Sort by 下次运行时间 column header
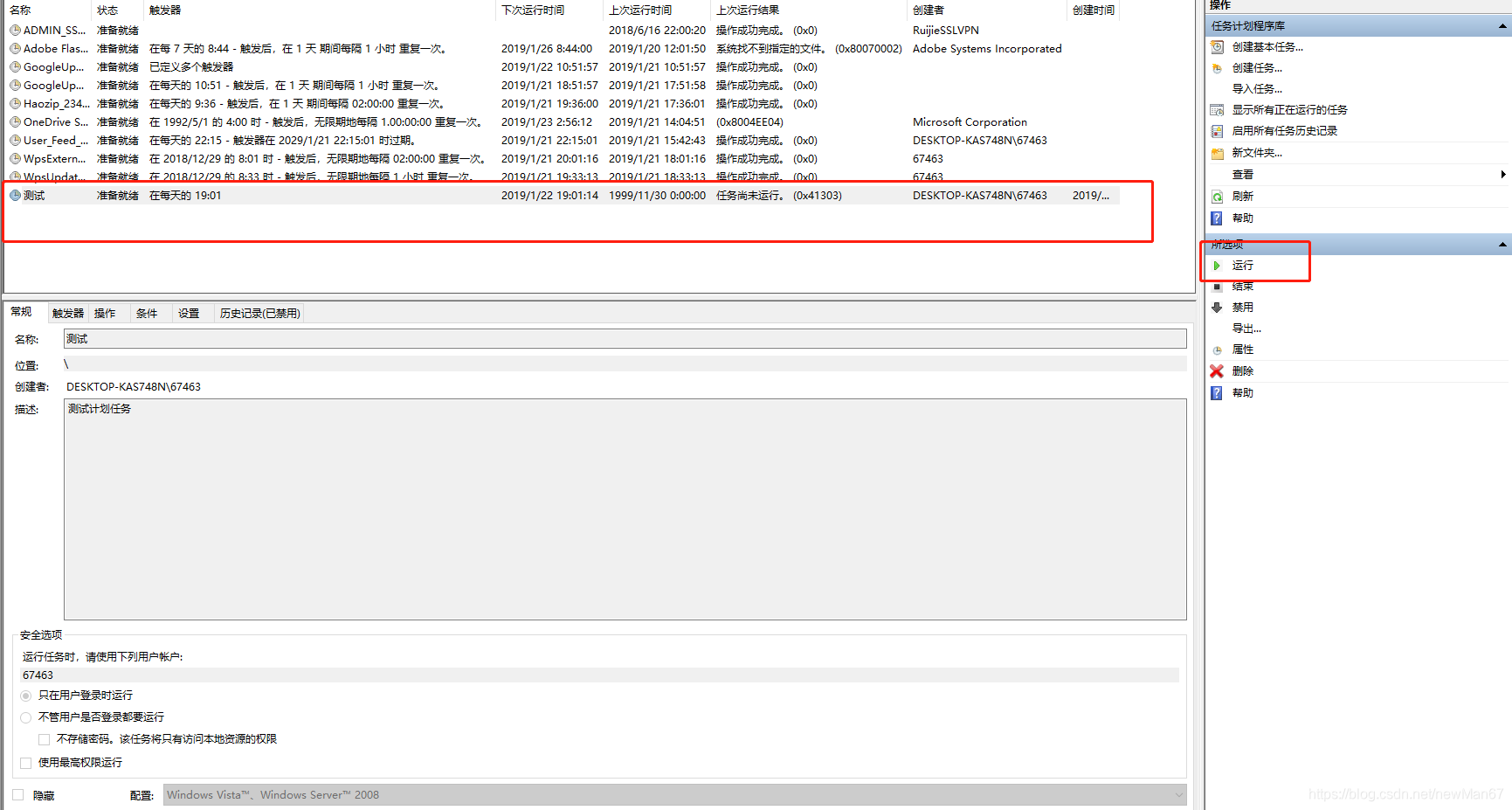This screenshot has height=810, width=1512. (549, 10)
